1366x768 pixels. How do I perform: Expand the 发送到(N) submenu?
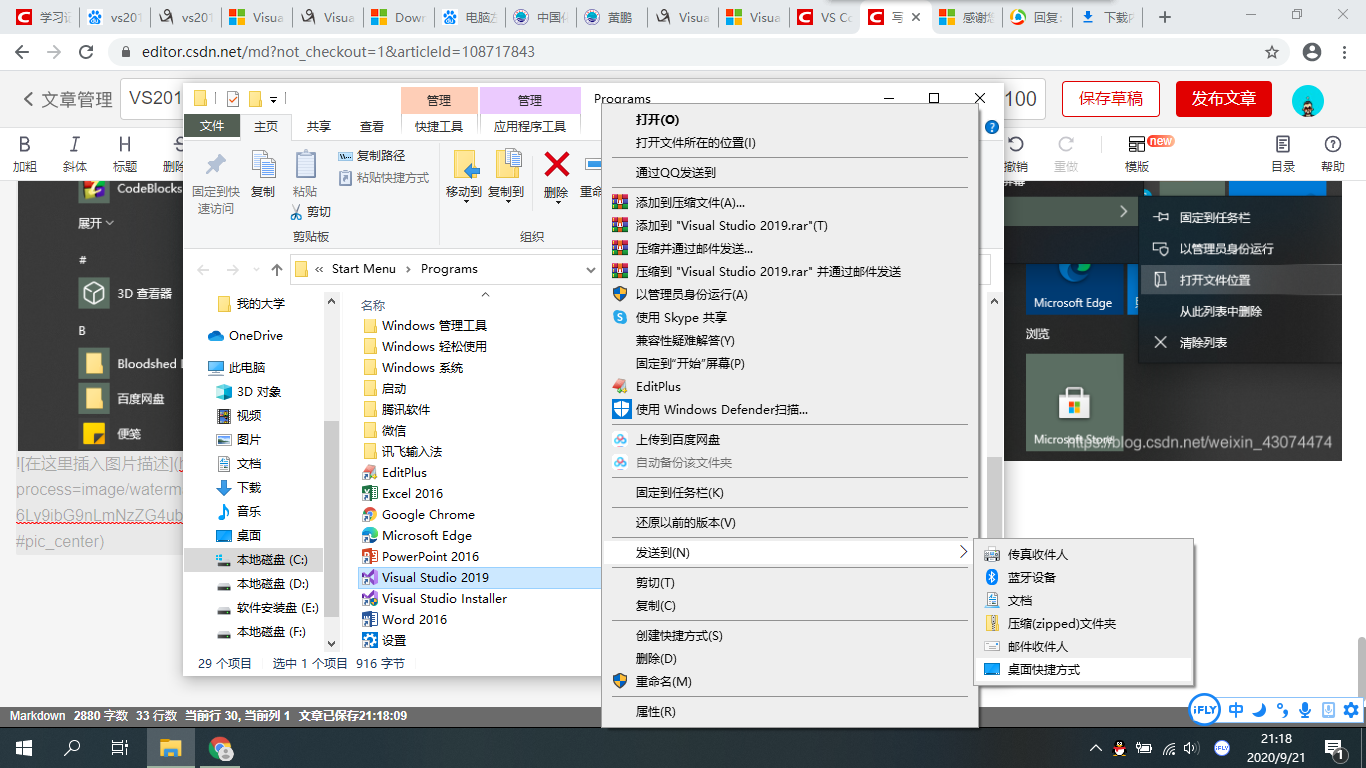788,553
